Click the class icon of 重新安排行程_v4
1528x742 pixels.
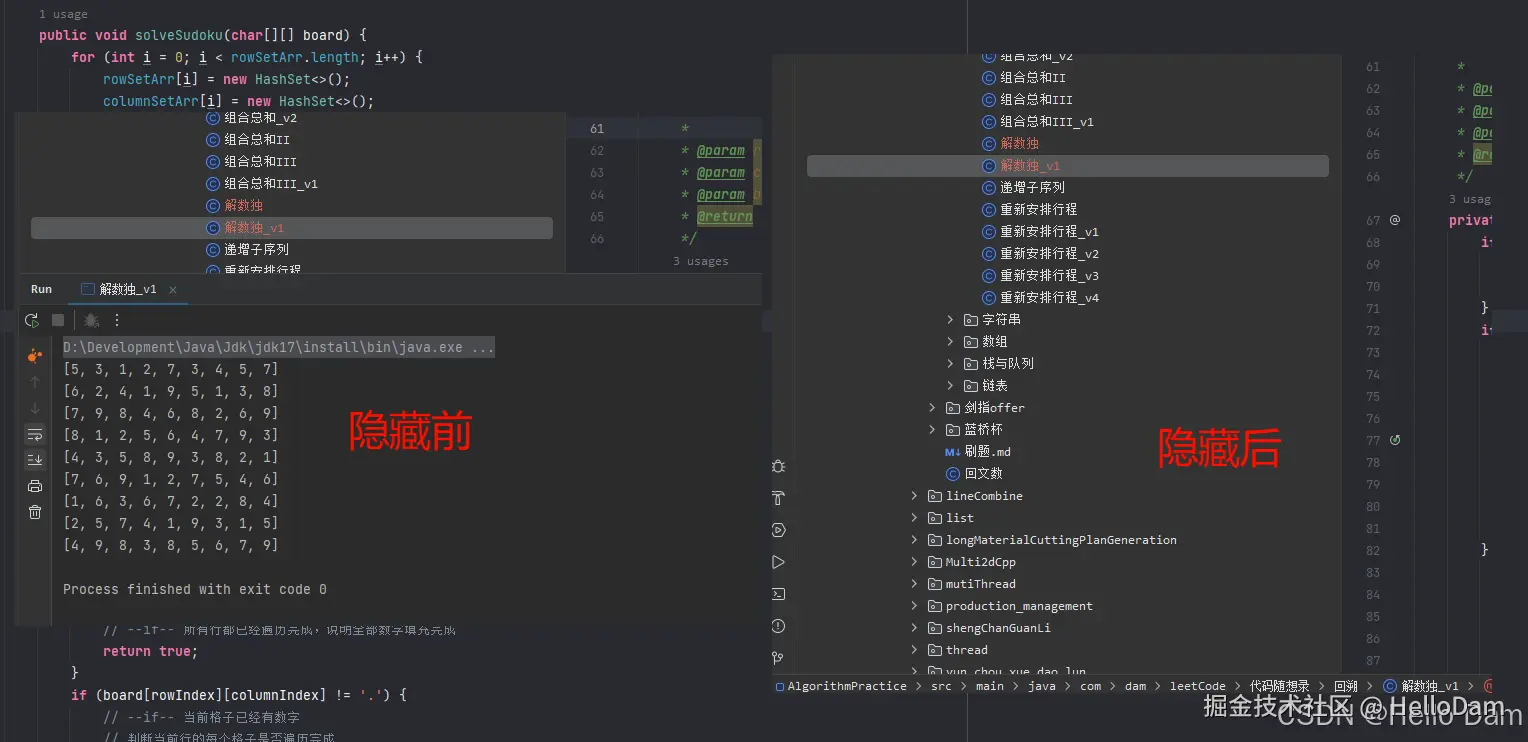pos(990,298)
